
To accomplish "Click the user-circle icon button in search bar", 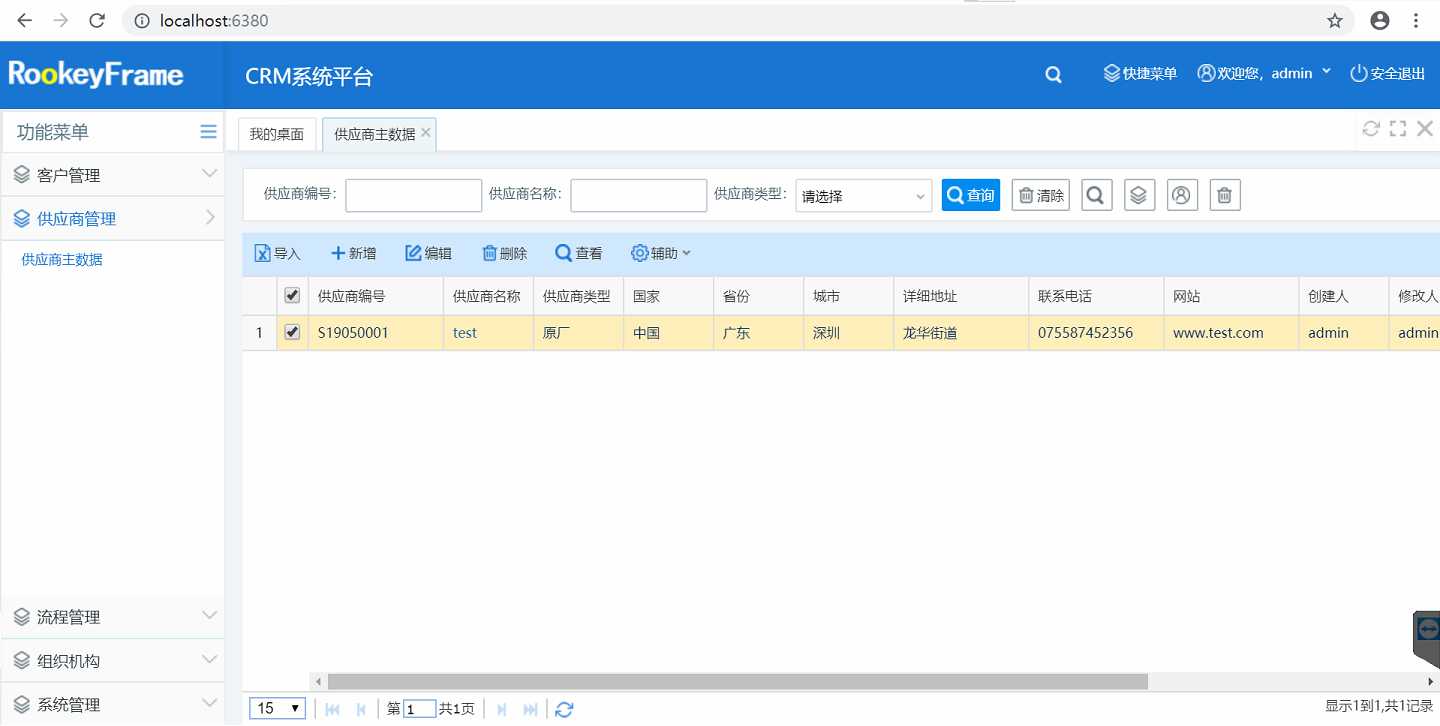I will tap(1182, 195).
